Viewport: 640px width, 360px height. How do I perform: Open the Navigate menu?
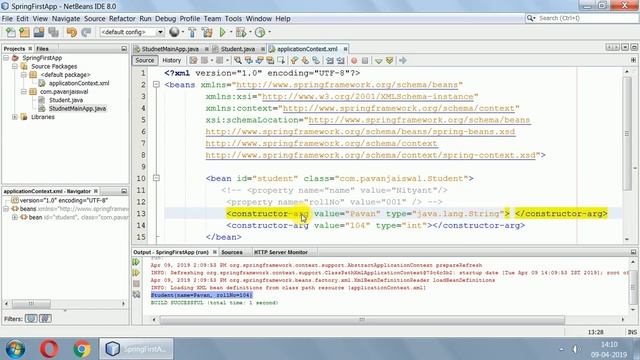click(66, 19)
